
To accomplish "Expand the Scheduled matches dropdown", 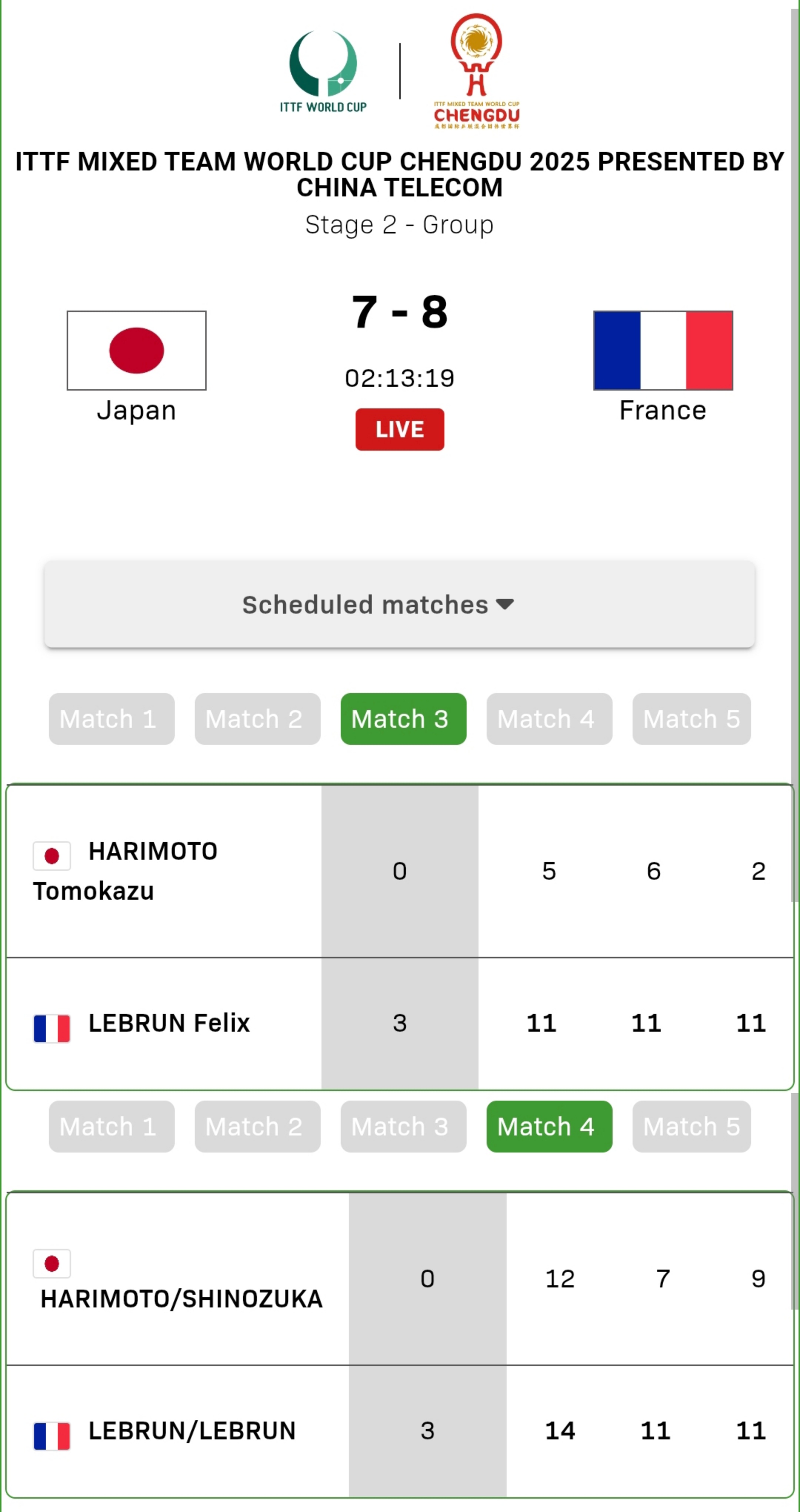I will (399, 604).
